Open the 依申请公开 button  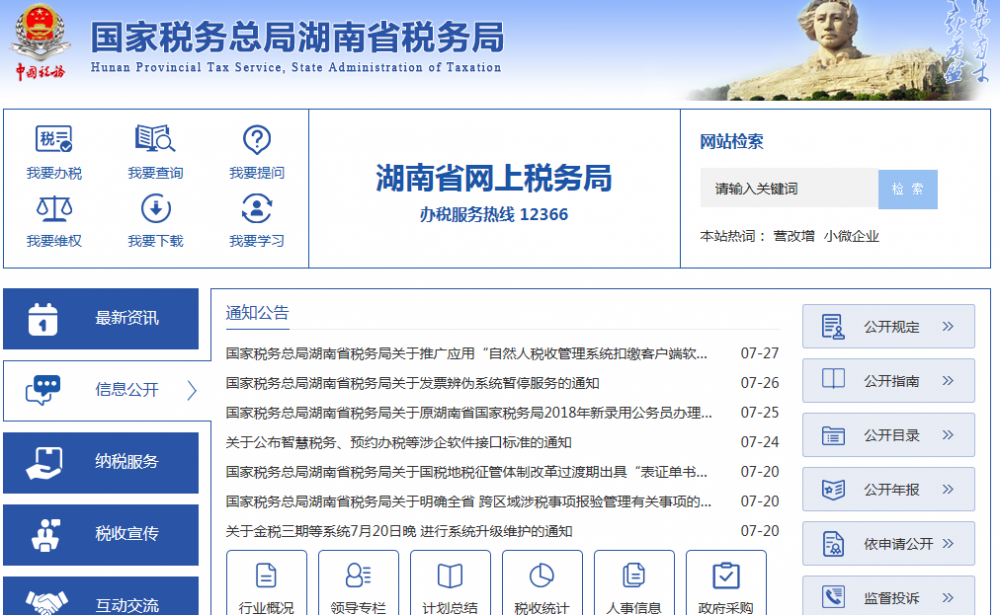point(888,544)
